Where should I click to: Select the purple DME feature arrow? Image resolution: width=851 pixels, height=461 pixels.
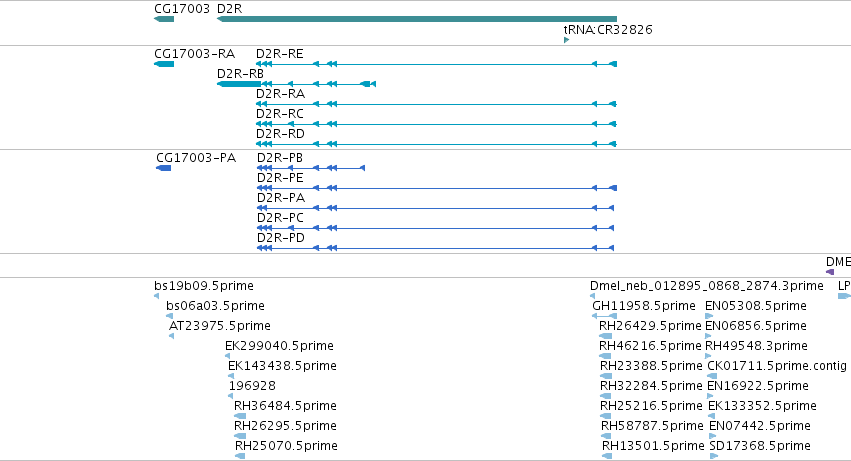coord(830,272)
